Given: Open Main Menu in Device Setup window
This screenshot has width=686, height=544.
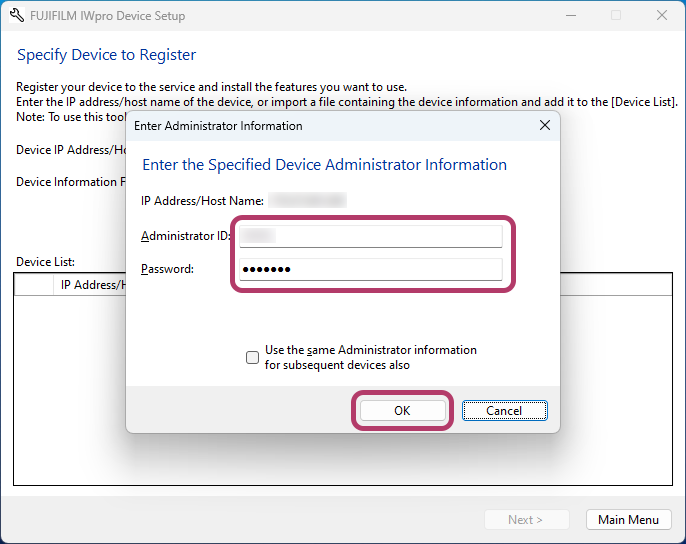Looking at the screenshot, I should (x=628, y=519).
